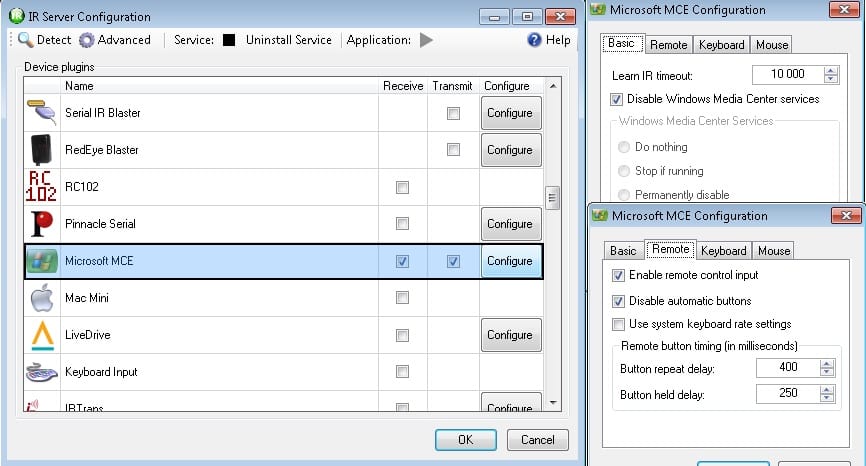Switch to Keyboard tab in lower dialog

pos(722,250)
